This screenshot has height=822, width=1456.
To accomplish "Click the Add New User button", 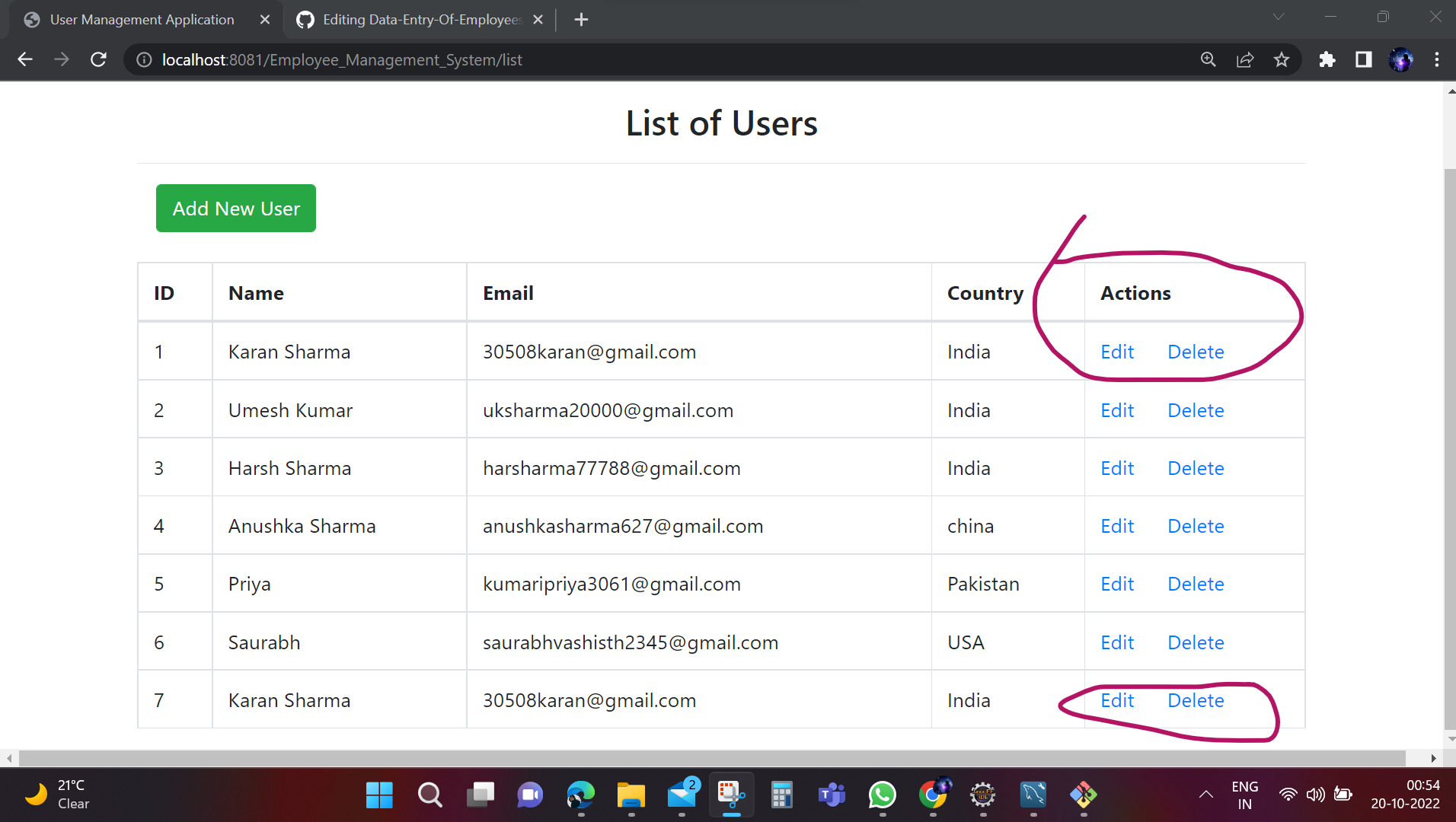I will click(x=235, y=208).
